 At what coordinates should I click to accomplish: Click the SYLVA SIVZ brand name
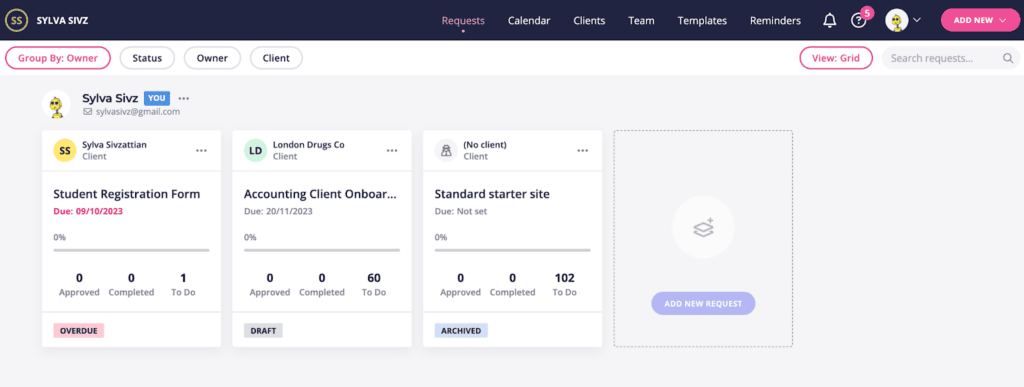pyautogui.click(x=63, y=20)
